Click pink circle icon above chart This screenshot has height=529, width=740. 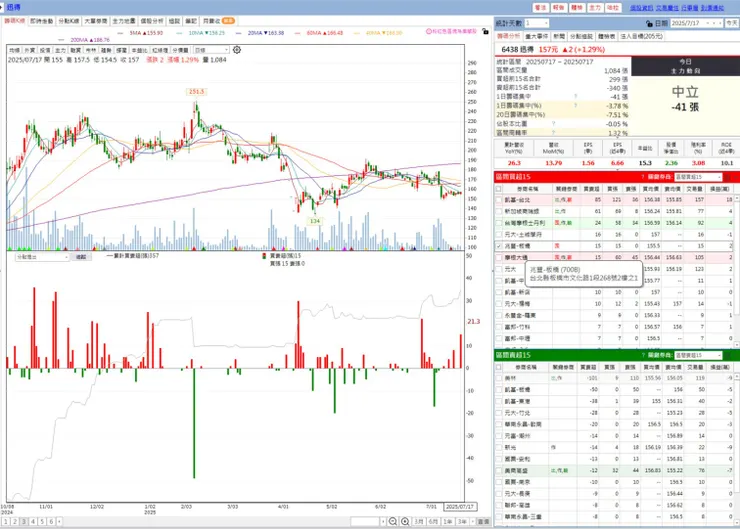[x=429, y=31]
